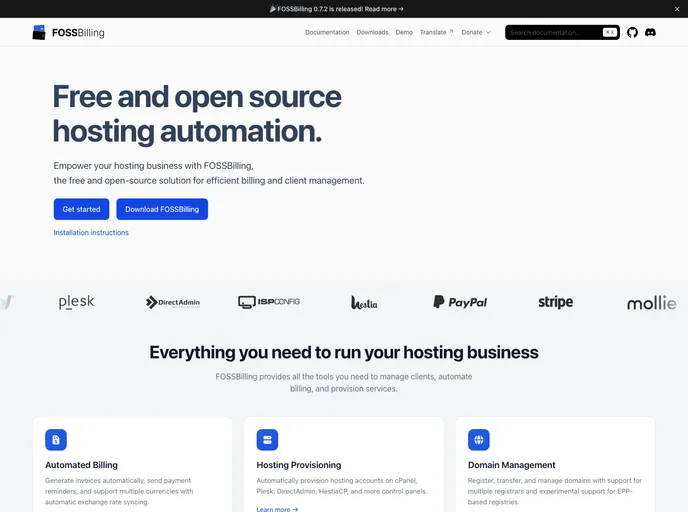Click the 'Generate invoices automatically' description
This screenshot has height=512, width=688.
pyautogui.click(x=119, y=491)
